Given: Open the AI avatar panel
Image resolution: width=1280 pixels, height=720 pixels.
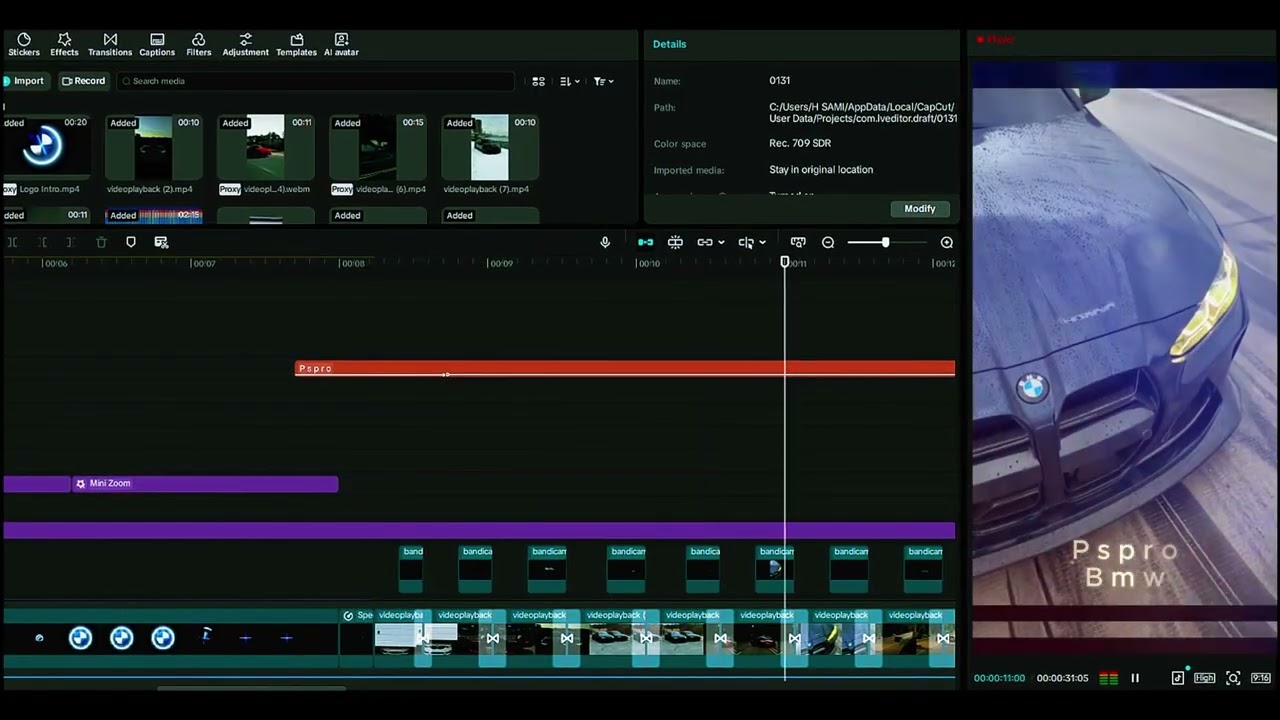Looking at the screenshot, I should (341, 44).
